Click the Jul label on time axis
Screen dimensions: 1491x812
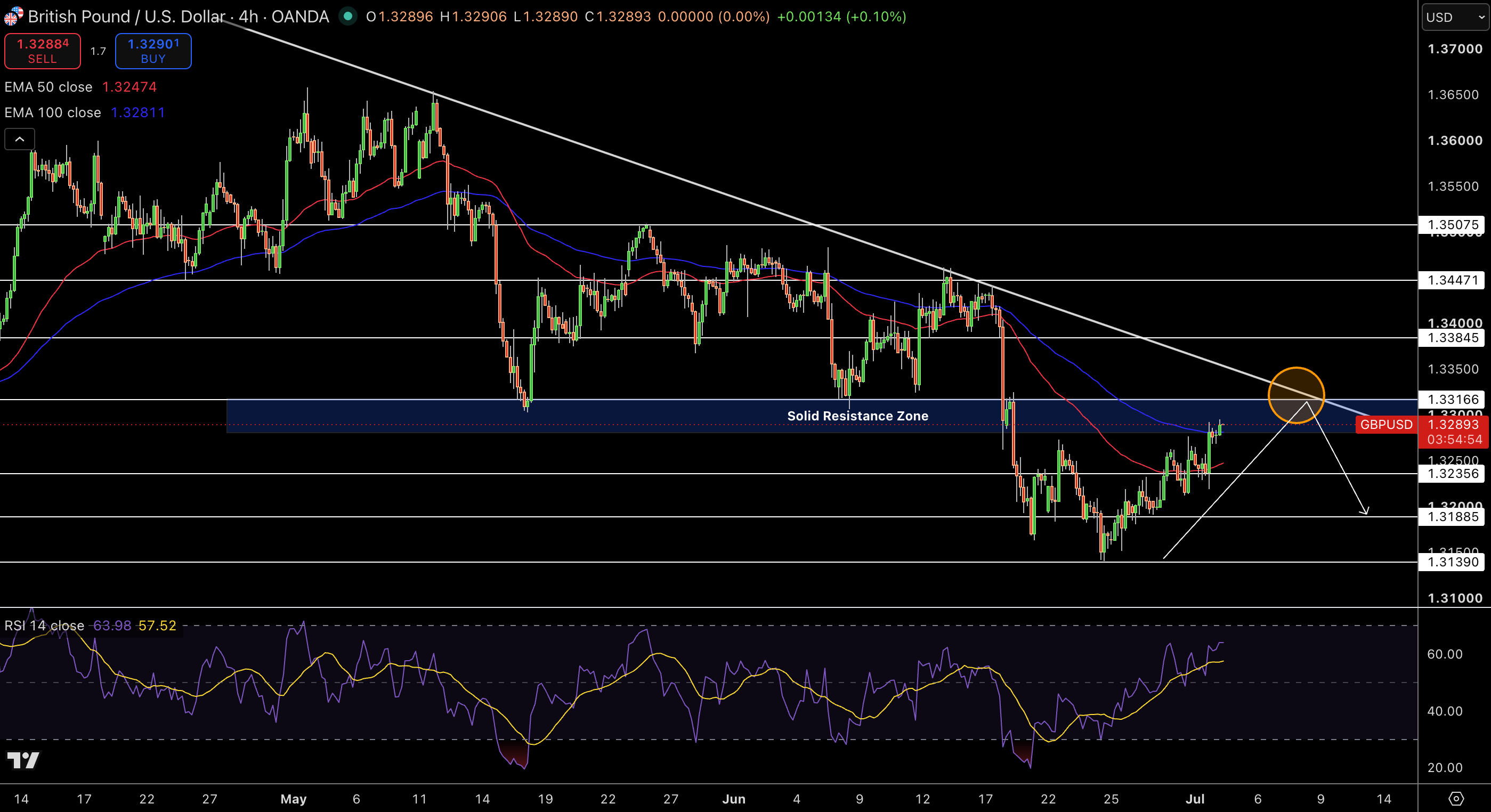(1195, 799)
